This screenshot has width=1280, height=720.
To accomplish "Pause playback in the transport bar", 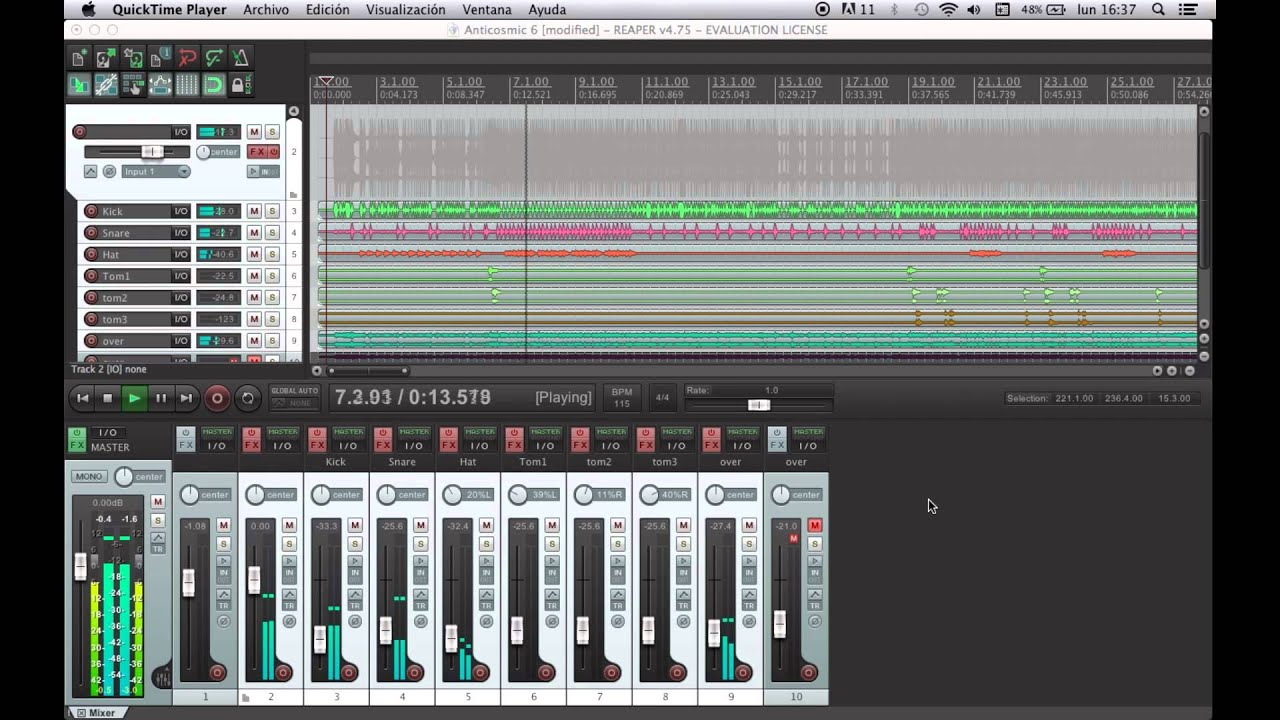I will 160,398.
